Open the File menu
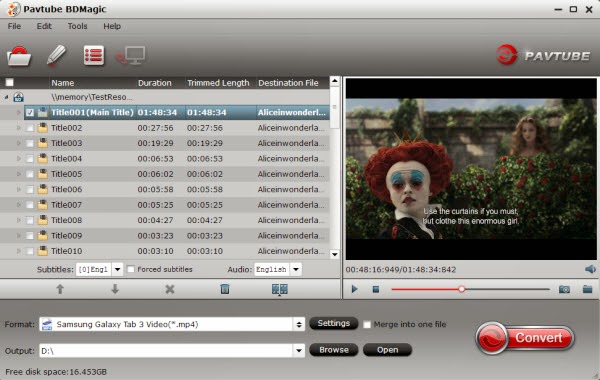Screen dimensions: 600x380 14,26
